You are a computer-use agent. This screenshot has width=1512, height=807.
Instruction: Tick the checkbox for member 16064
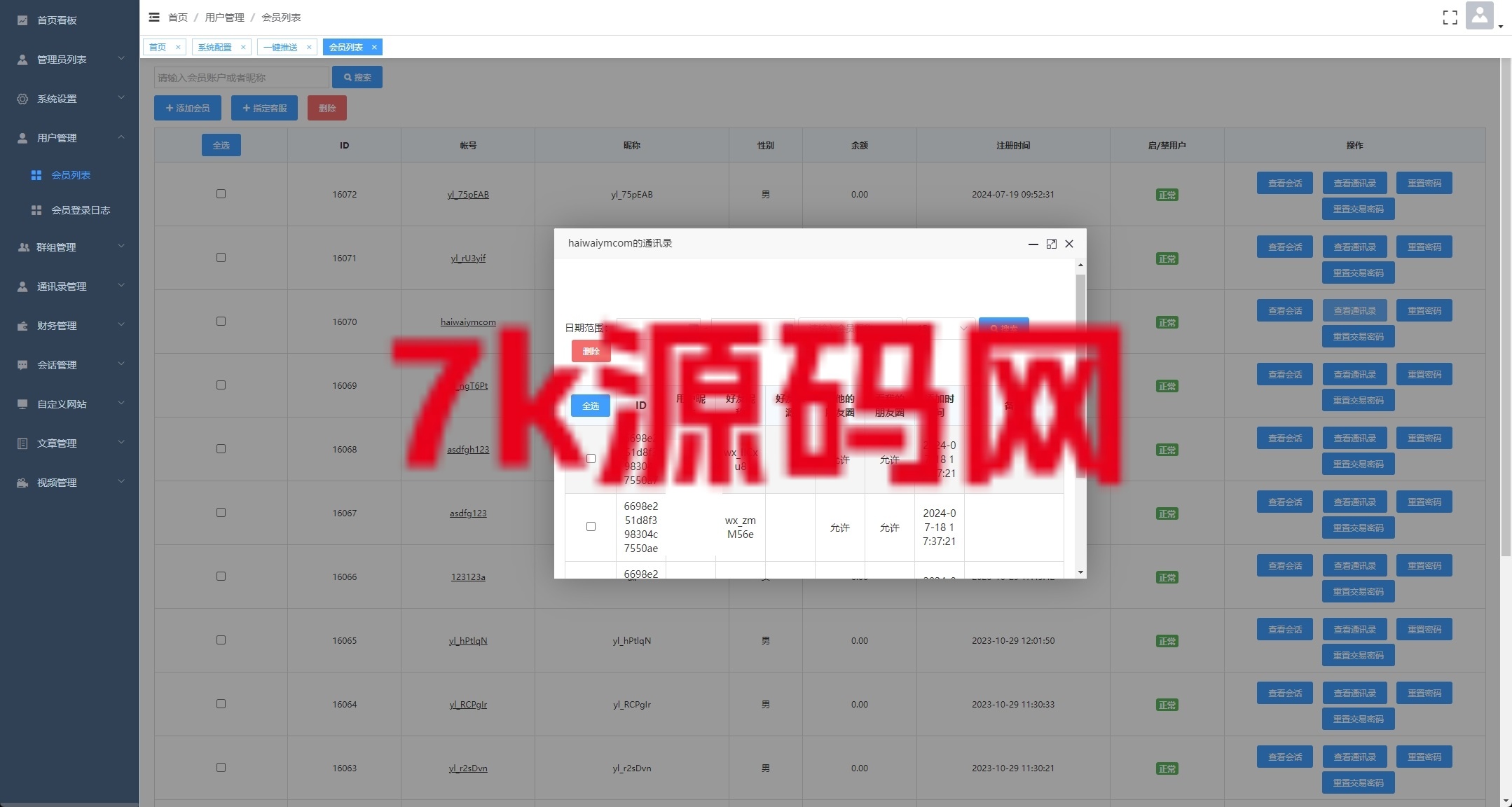coord(221,704)
